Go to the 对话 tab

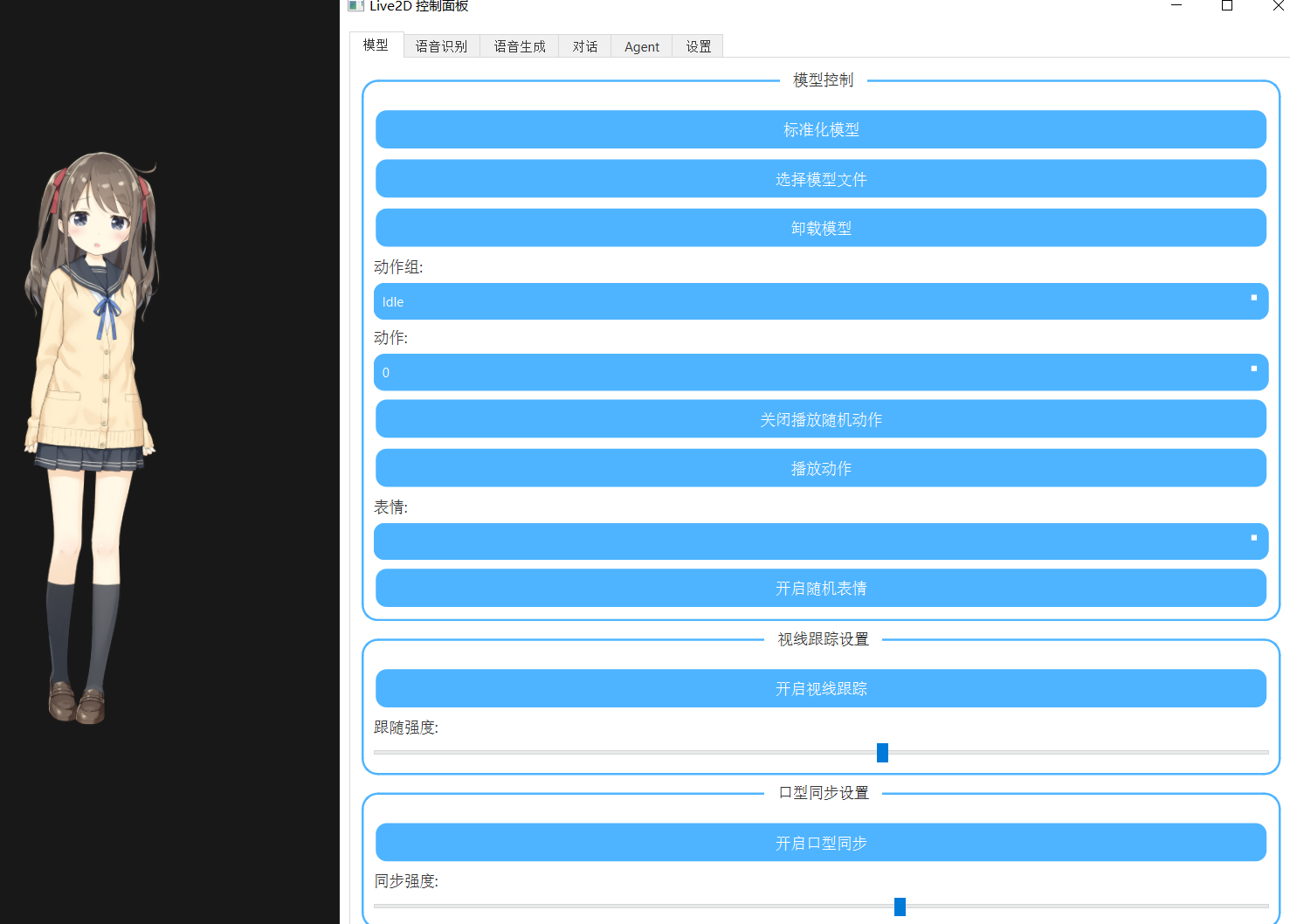click(585, 46)
